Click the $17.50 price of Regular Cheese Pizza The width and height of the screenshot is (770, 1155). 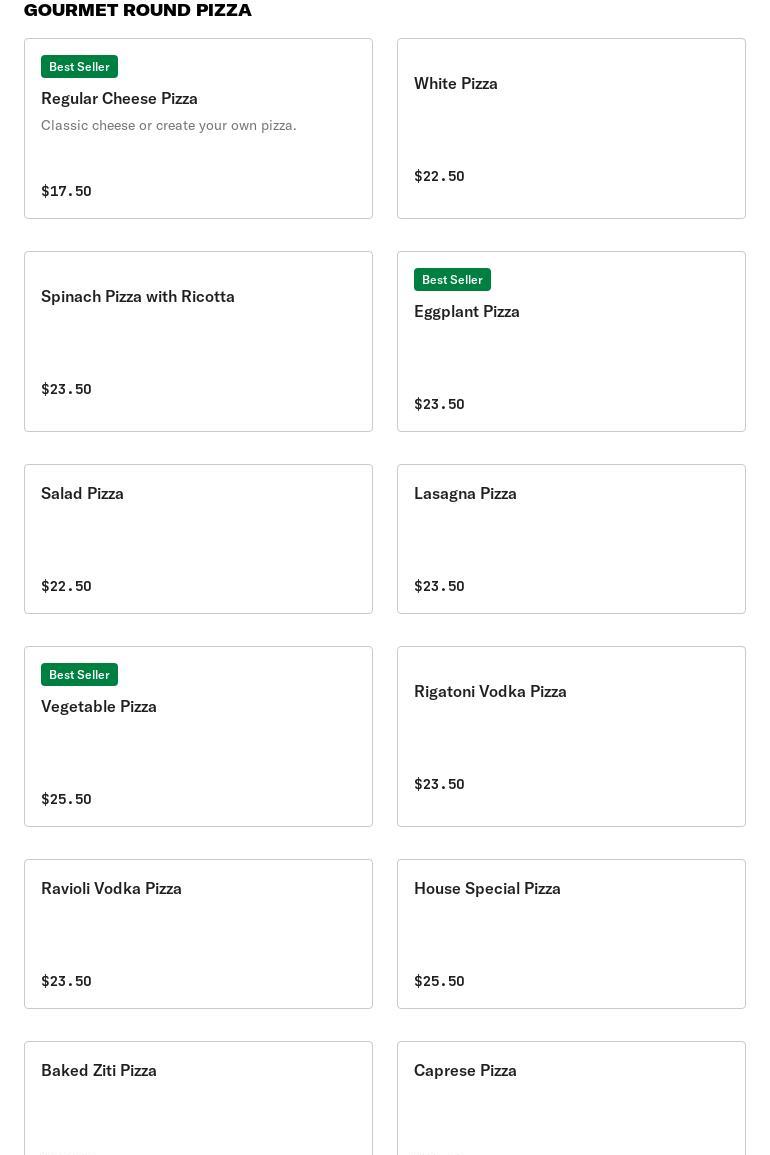66,191
